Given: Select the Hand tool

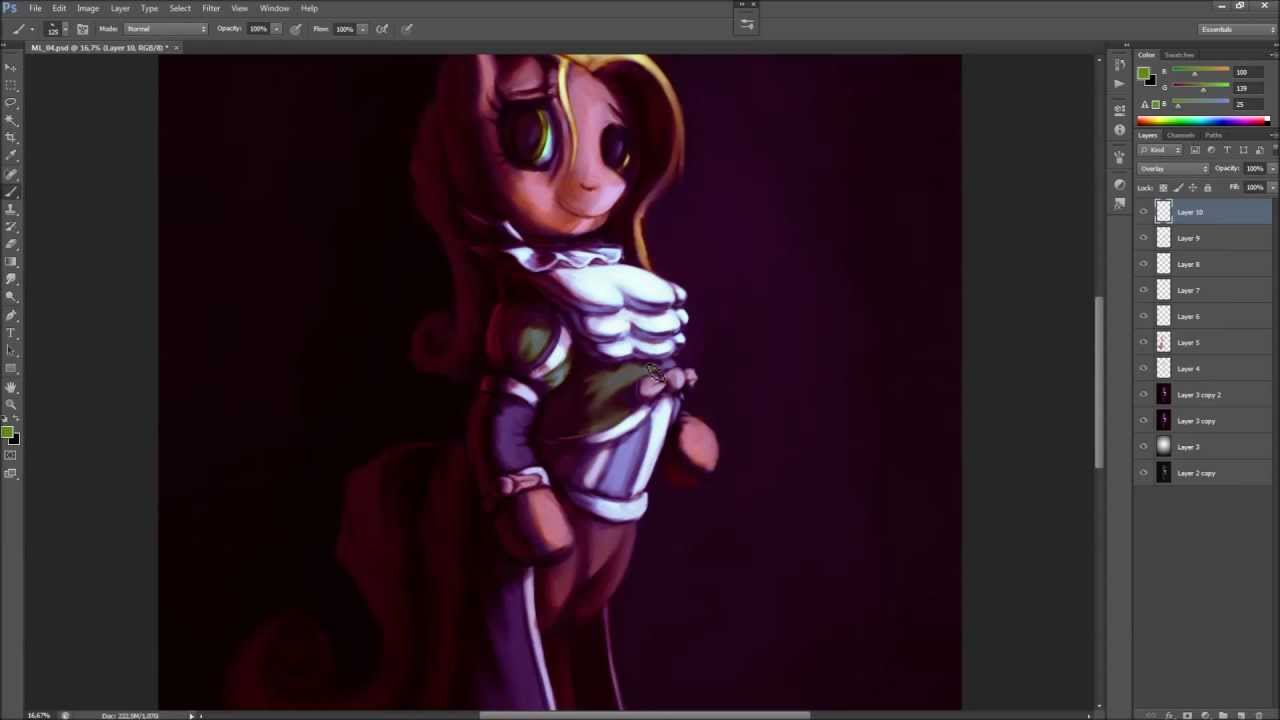Looking at the screenshot, I should [x=11, y=387].
